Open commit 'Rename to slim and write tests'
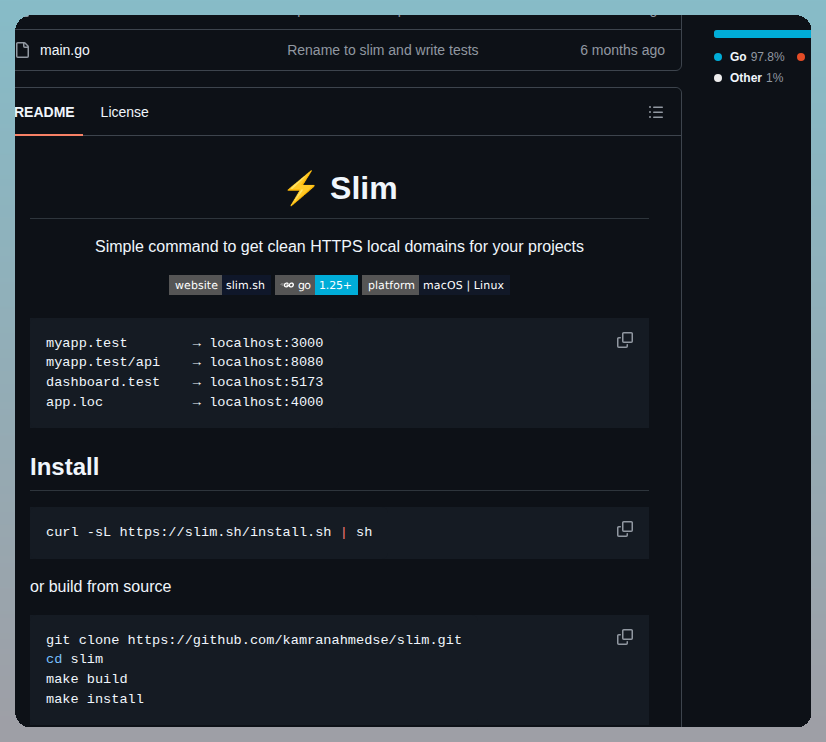This screenshot has width=826, height=742. pos(382,50)
